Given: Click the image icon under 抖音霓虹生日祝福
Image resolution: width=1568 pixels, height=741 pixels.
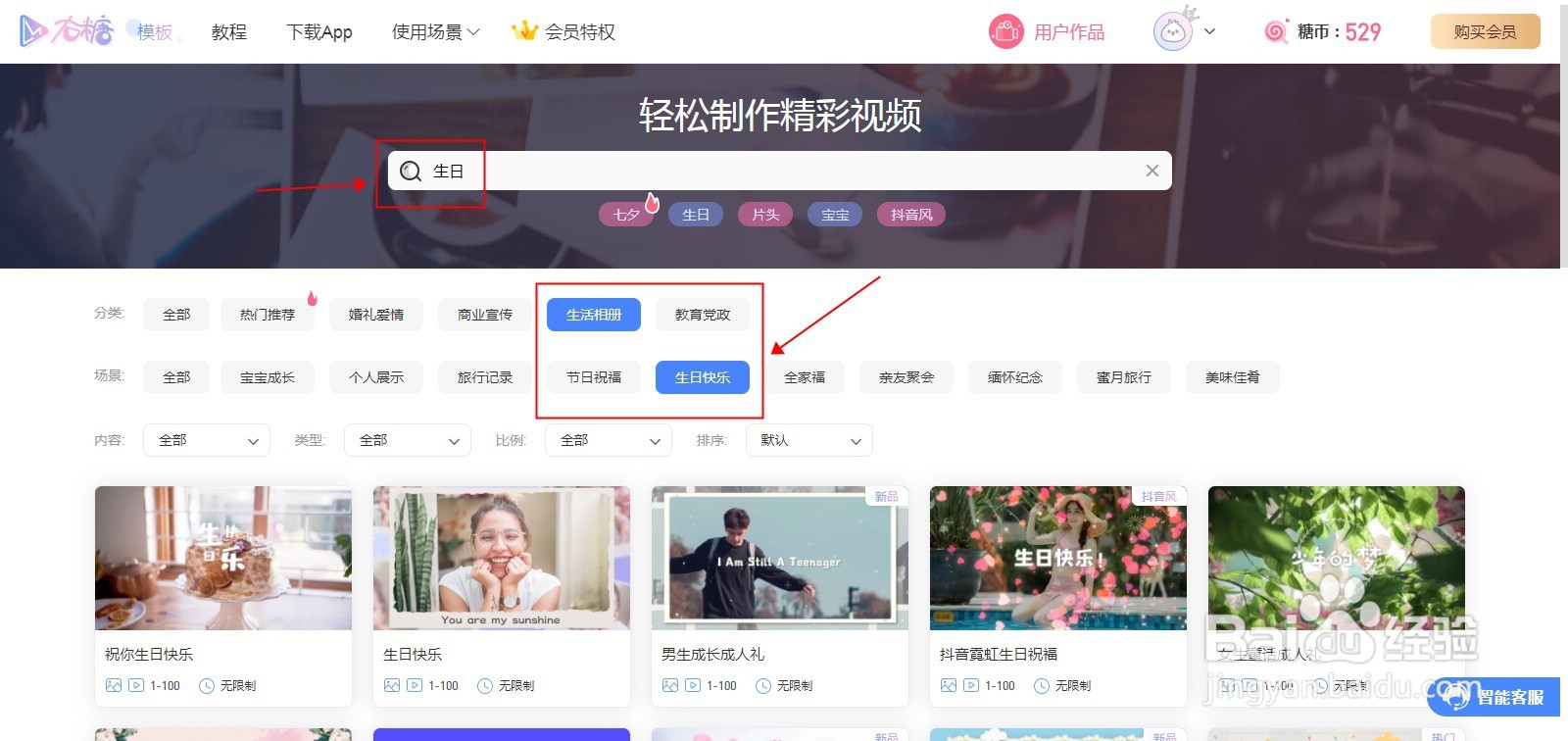Looking at the screenshot, I should click(x=949, y=685).
